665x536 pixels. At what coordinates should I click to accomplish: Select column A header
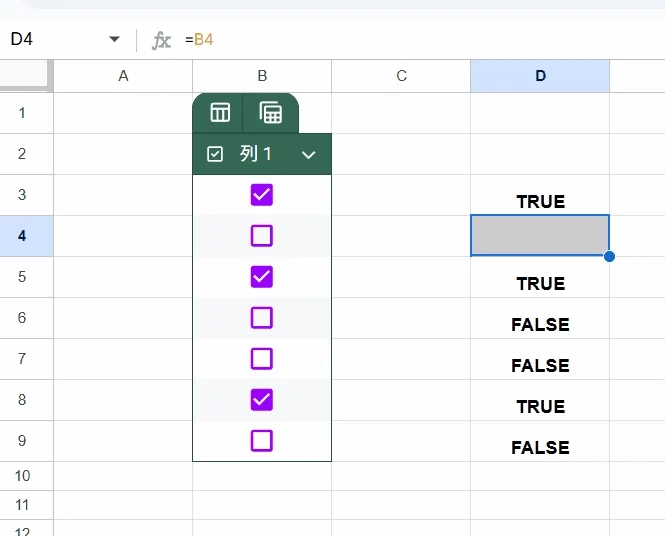[123, 76]
